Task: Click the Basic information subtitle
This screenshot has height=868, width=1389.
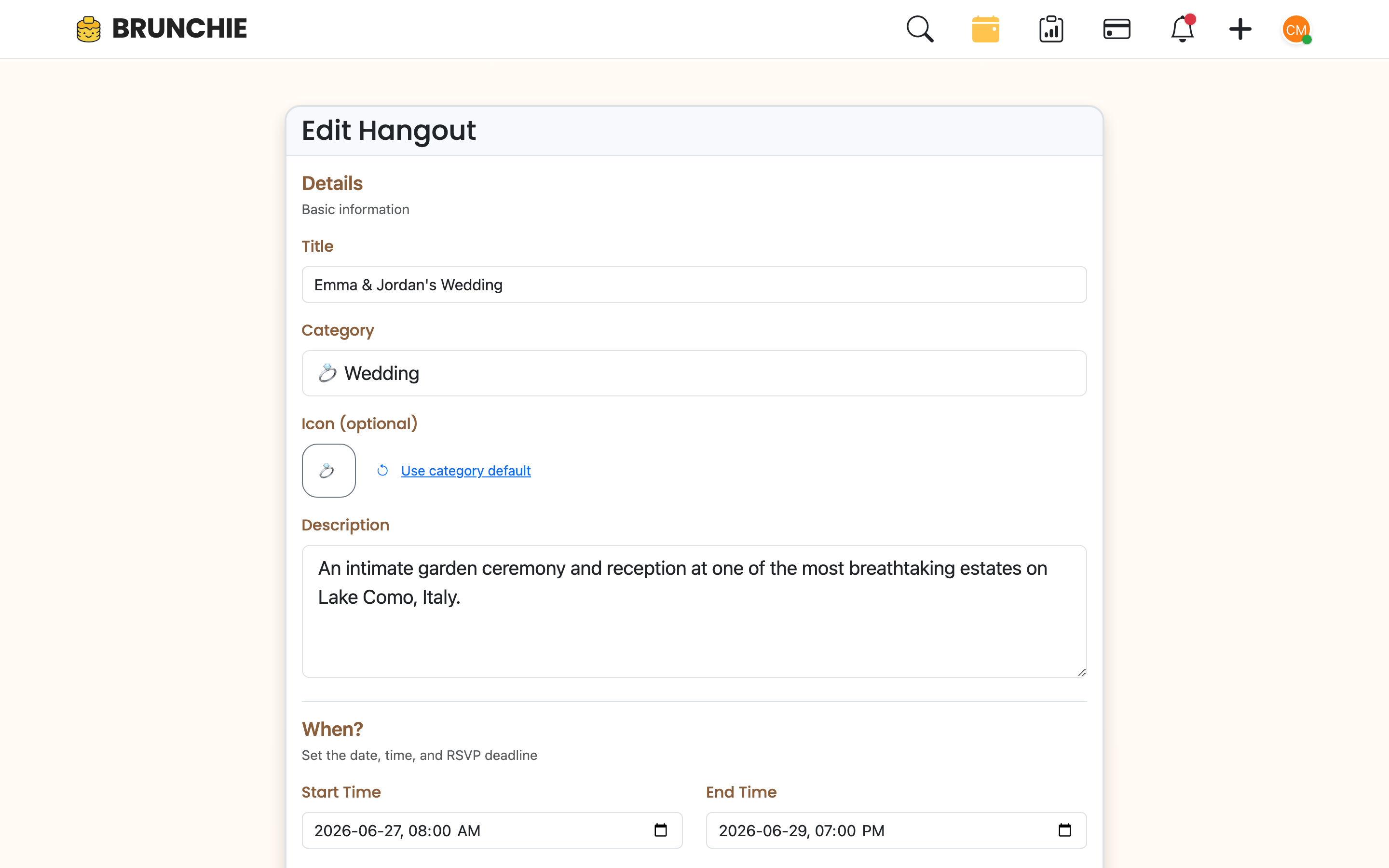Action: [x=355, y=210]
